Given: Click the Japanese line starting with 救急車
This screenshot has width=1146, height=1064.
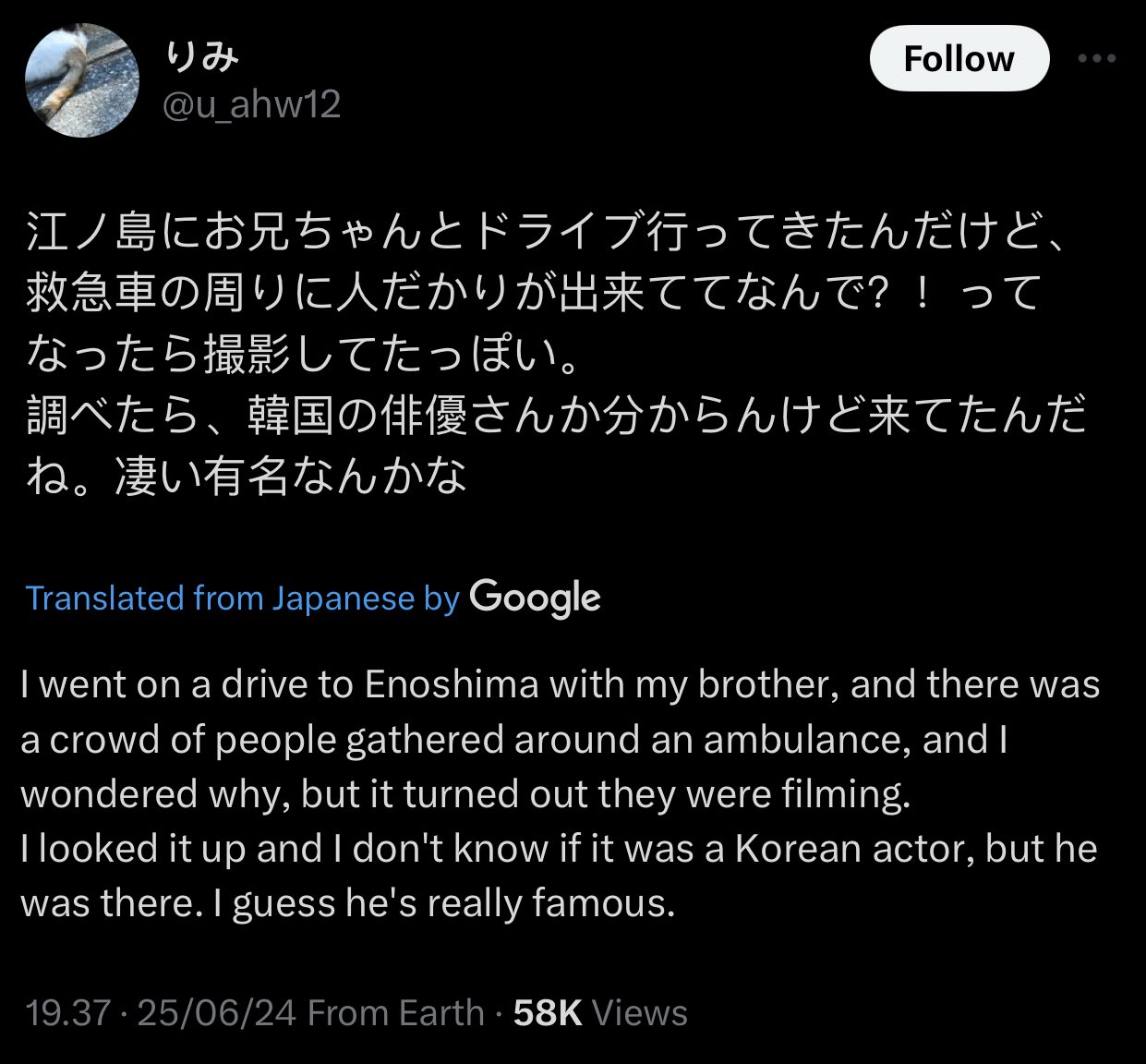Looking at the screenshot, I should pyautogui.click(x=531, y=294).
